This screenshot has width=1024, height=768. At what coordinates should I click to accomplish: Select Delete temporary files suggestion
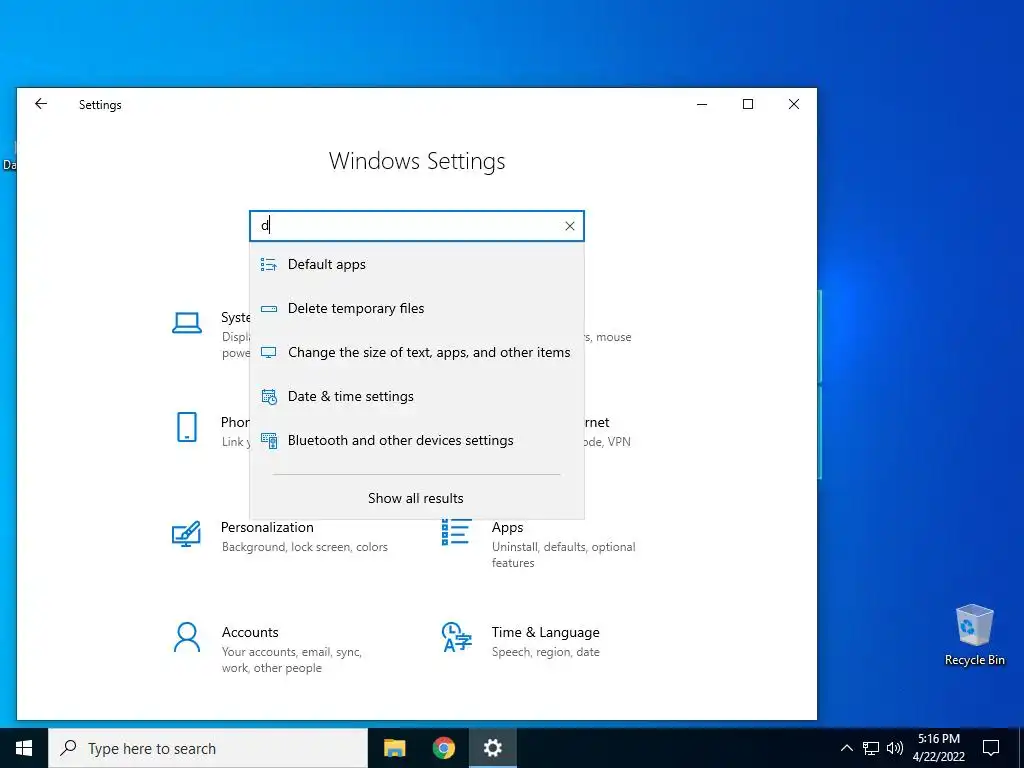[417, 308]
